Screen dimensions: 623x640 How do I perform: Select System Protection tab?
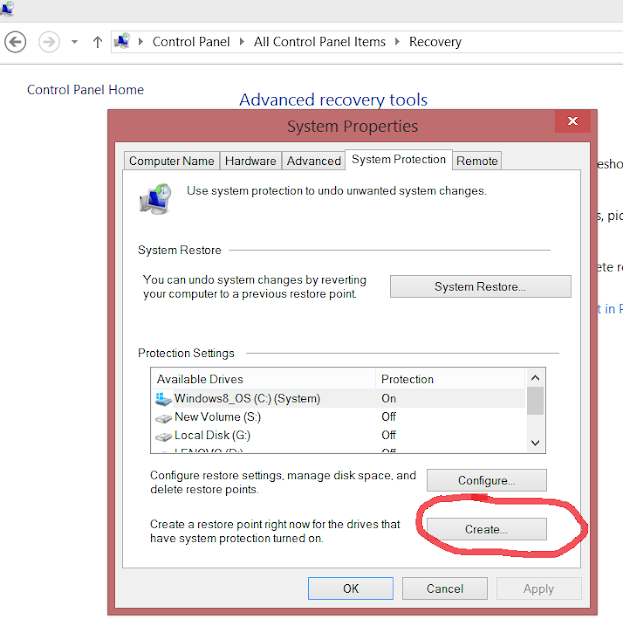399,159
